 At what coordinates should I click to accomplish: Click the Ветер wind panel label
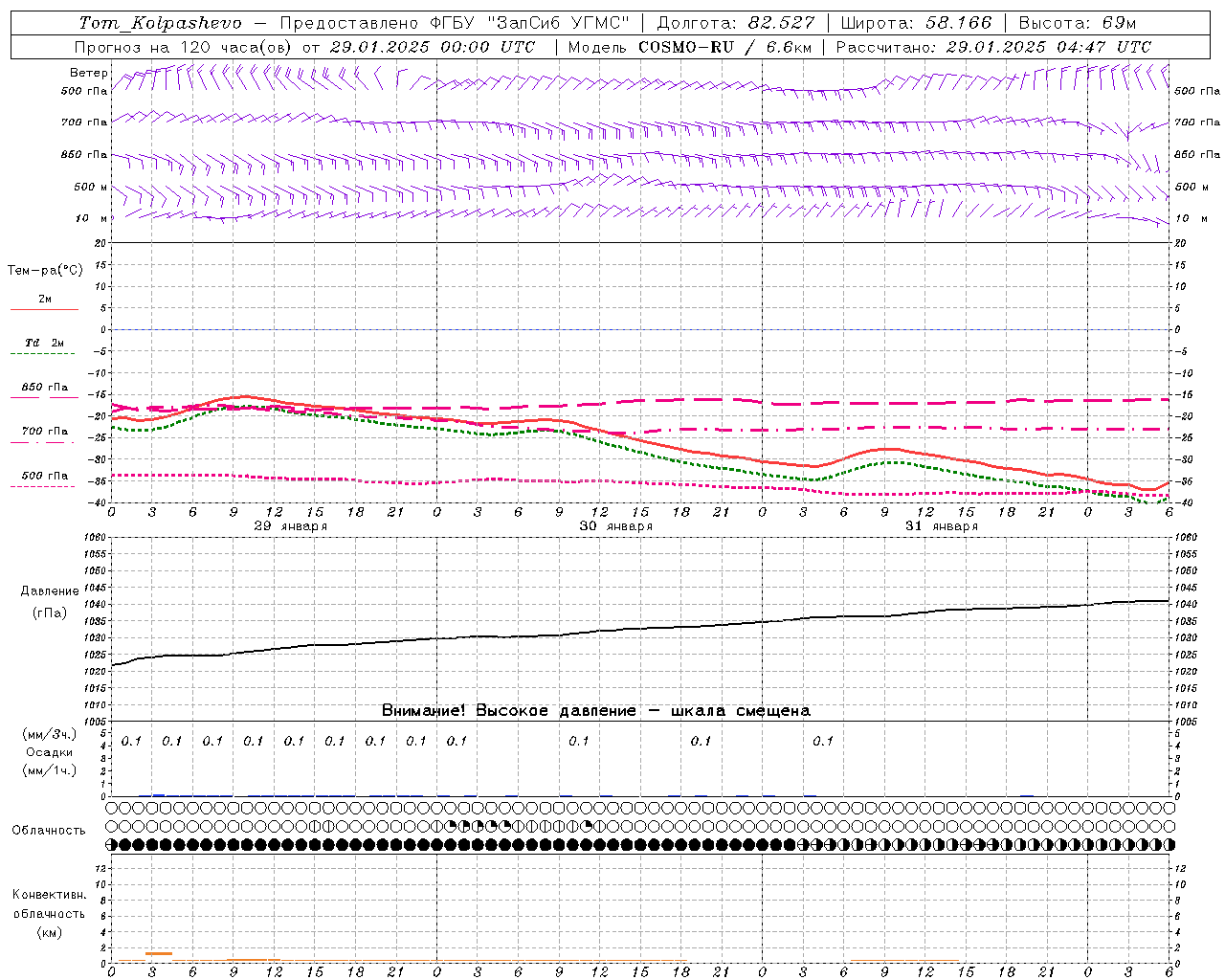point(89,73)
